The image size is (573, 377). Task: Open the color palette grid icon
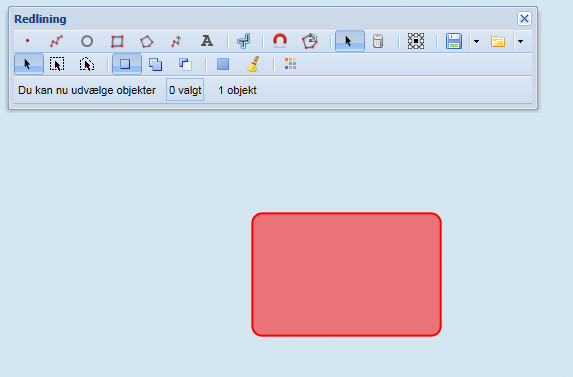291,64
